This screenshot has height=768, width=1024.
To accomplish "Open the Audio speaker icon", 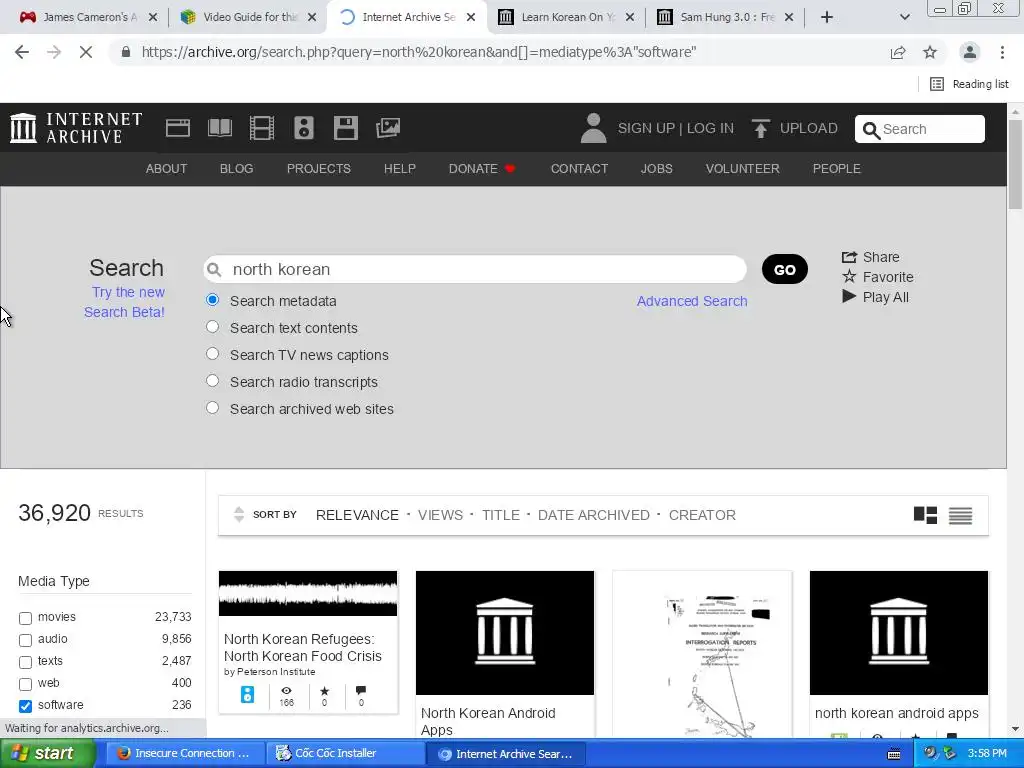I will pos(304,128).
